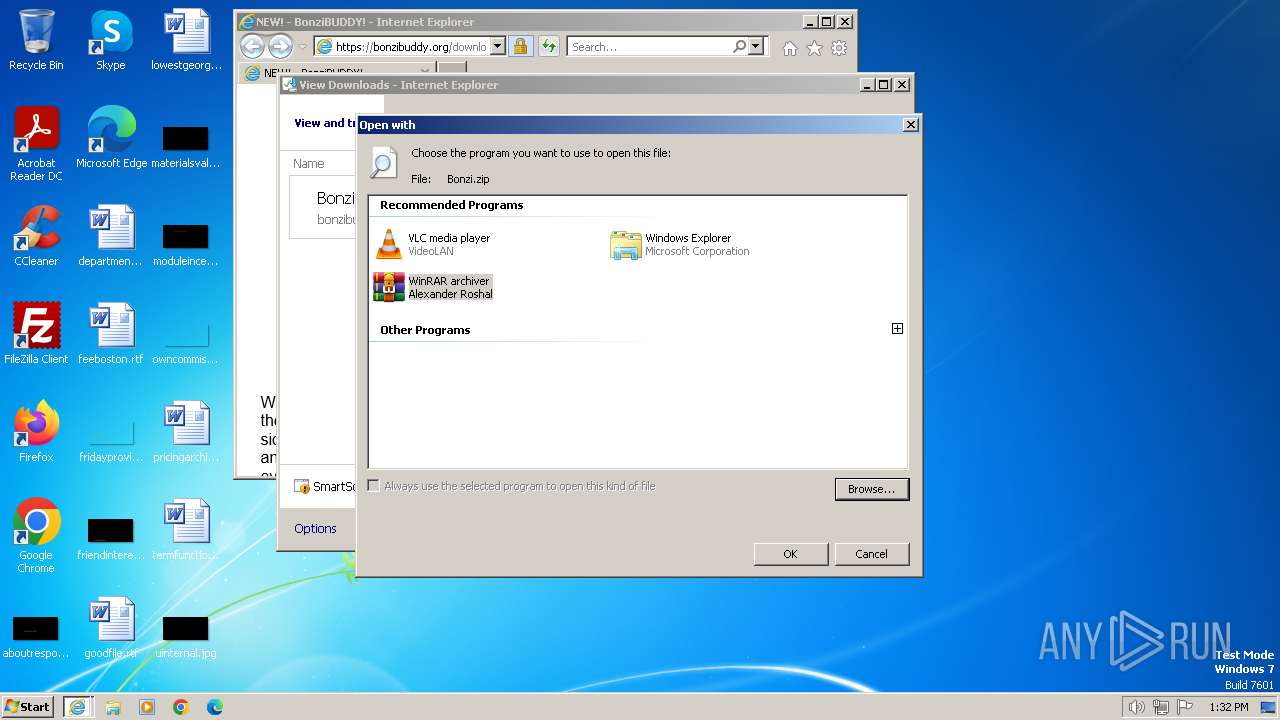Expand the Other Programs section
Viewport: 1280px width, 720px height.
point(897,329)
